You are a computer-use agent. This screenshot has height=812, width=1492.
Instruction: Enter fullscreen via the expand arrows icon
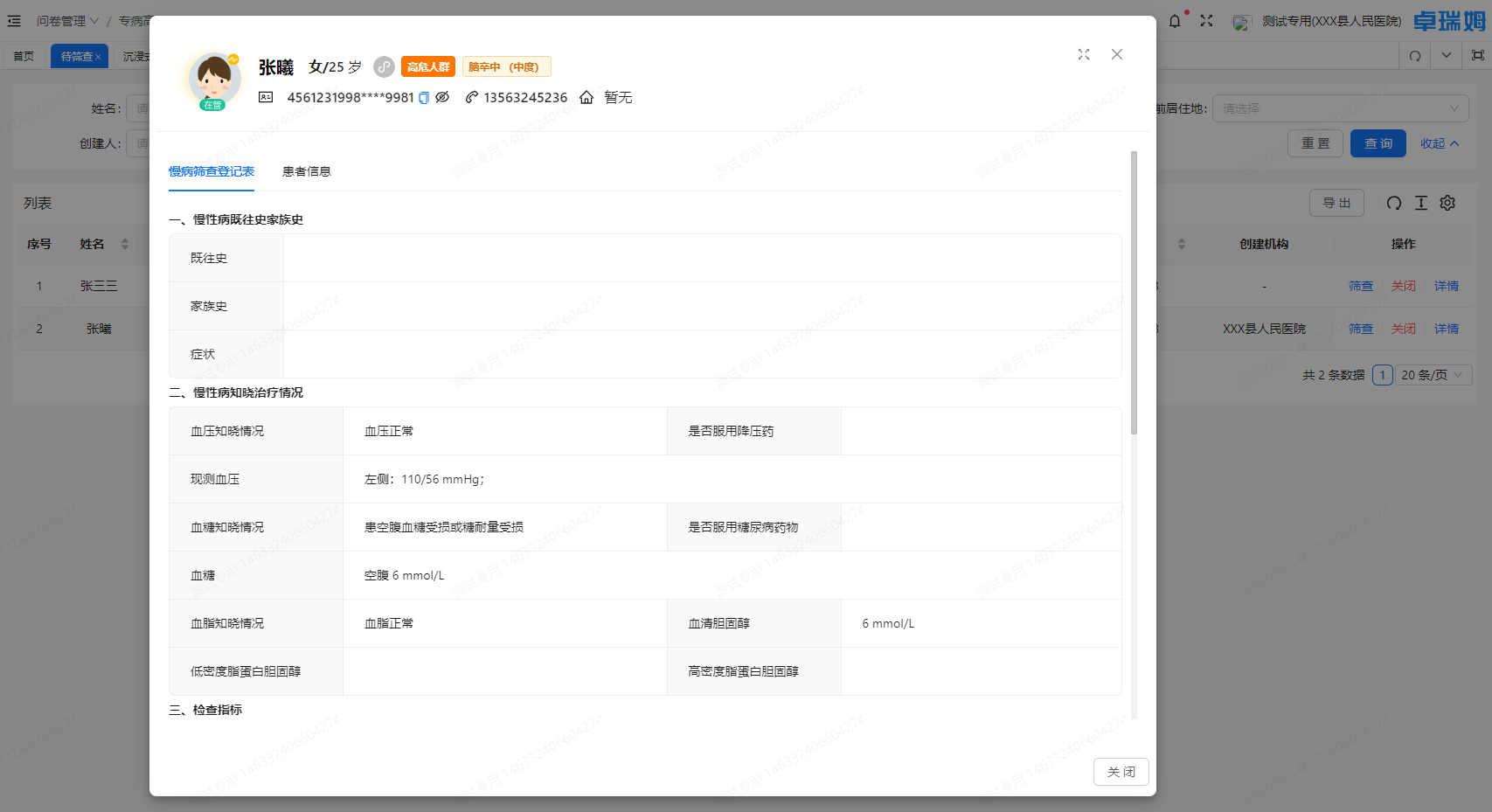(x=1207, y=19)
